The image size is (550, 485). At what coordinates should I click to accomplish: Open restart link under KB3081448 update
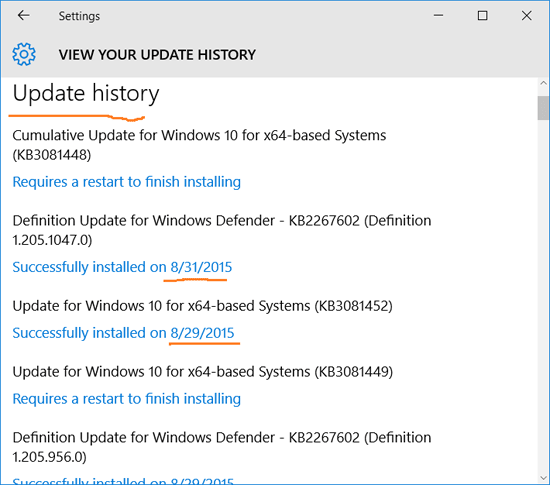pos(127,182)
